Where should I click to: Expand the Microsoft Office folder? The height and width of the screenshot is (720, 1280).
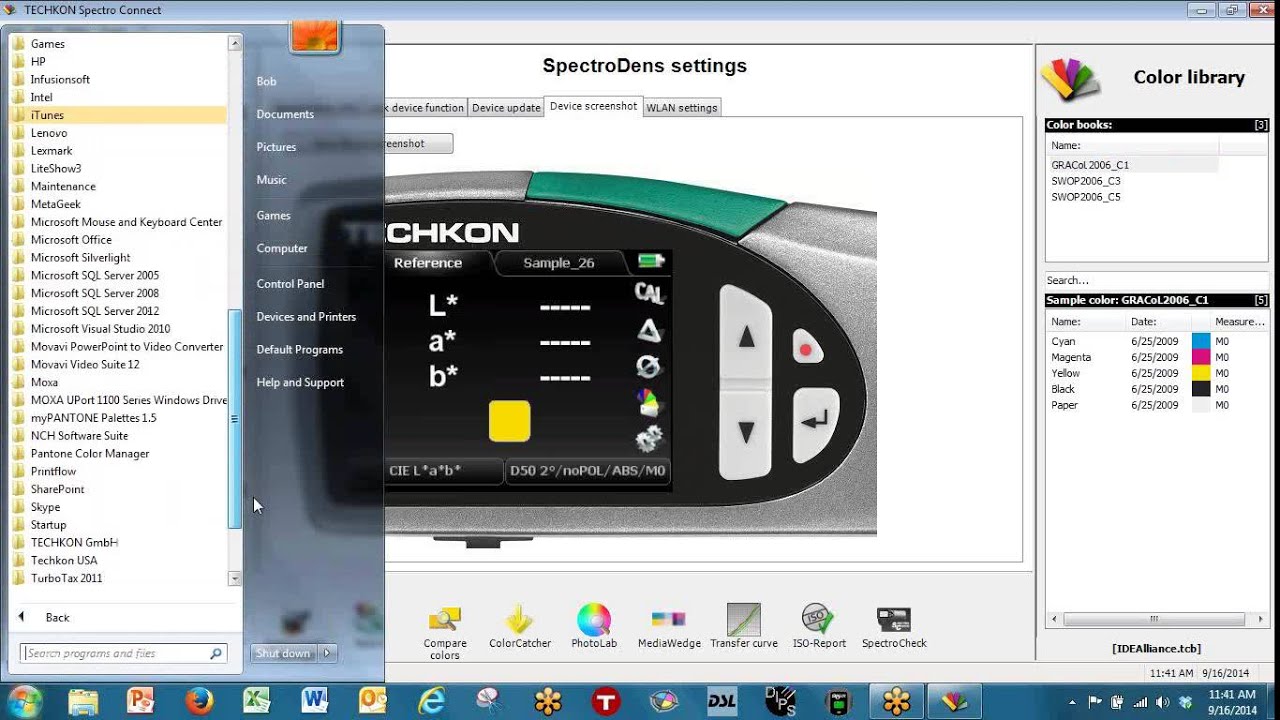point(118,240)
